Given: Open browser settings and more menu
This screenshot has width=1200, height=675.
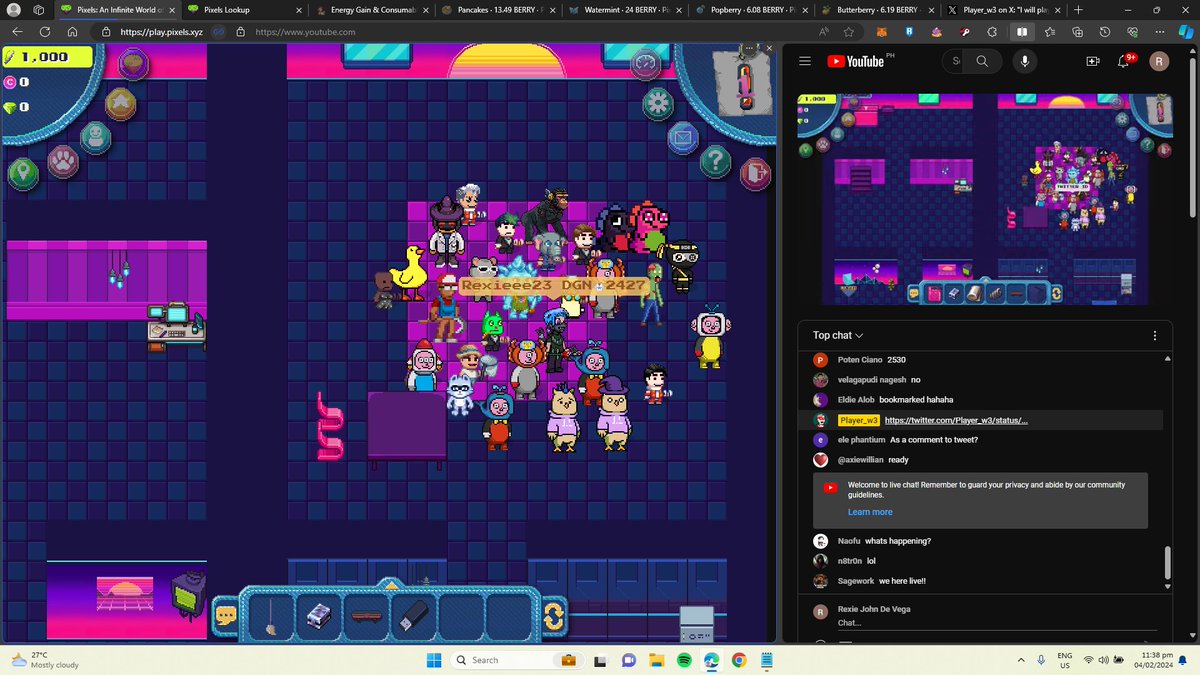Looking at the screenshot, I should pyautogui.click(x=1159, y=32).
